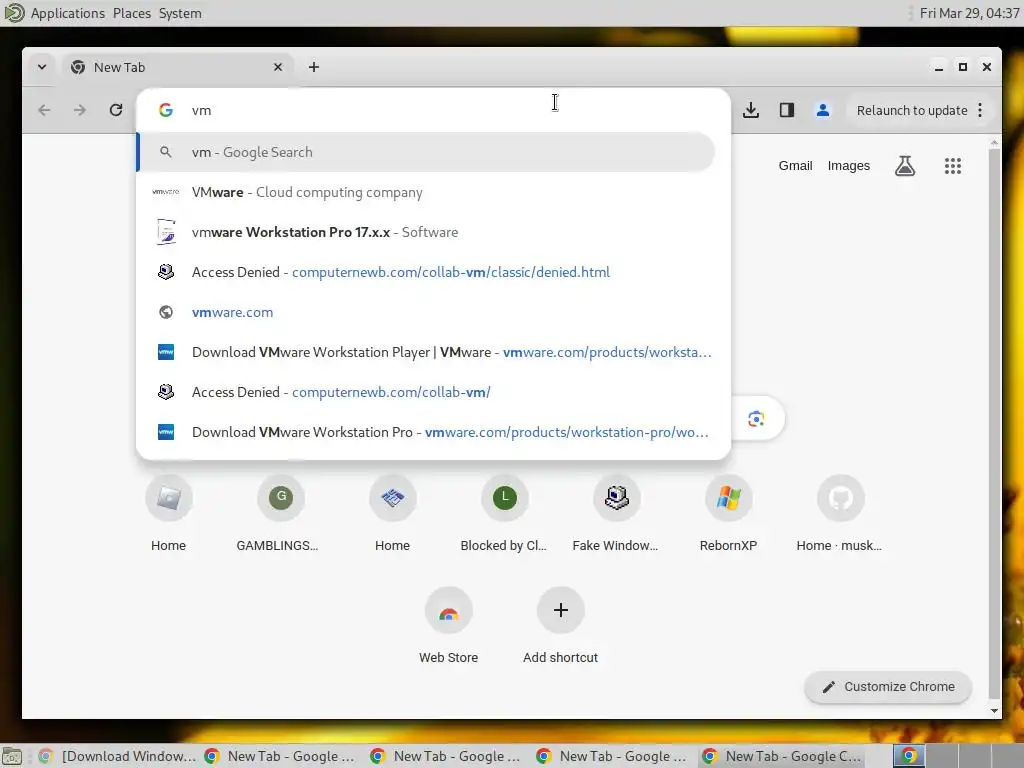
Task: Select the VMware Cloud computing company suggestion
Action: tap(426, 192)
